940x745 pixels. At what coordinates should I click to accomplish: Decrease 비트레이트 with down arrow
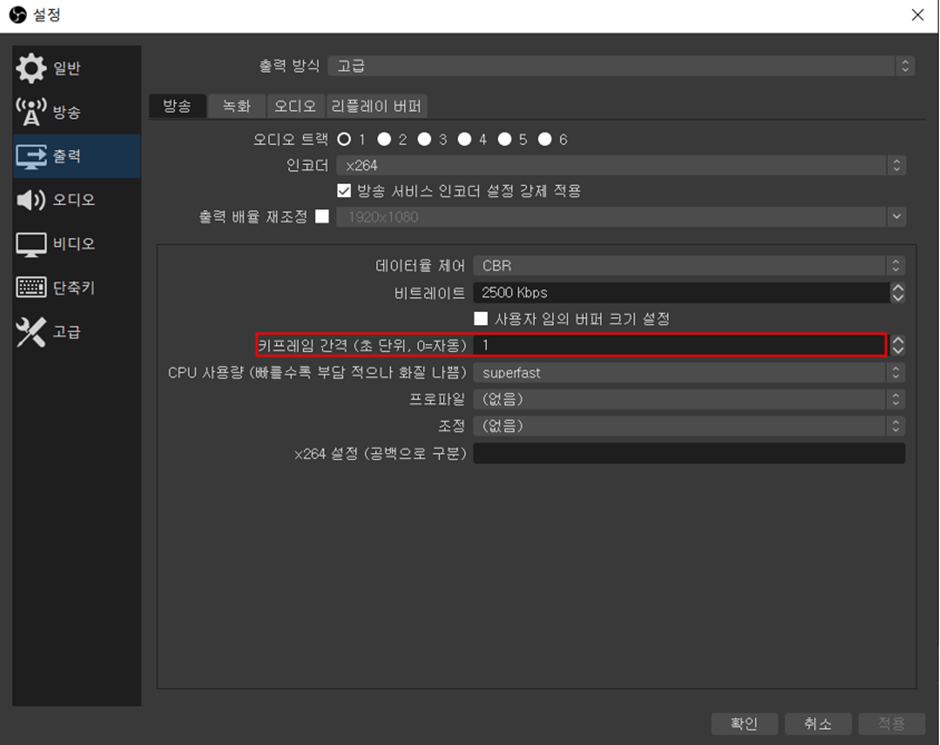(897, 298)
